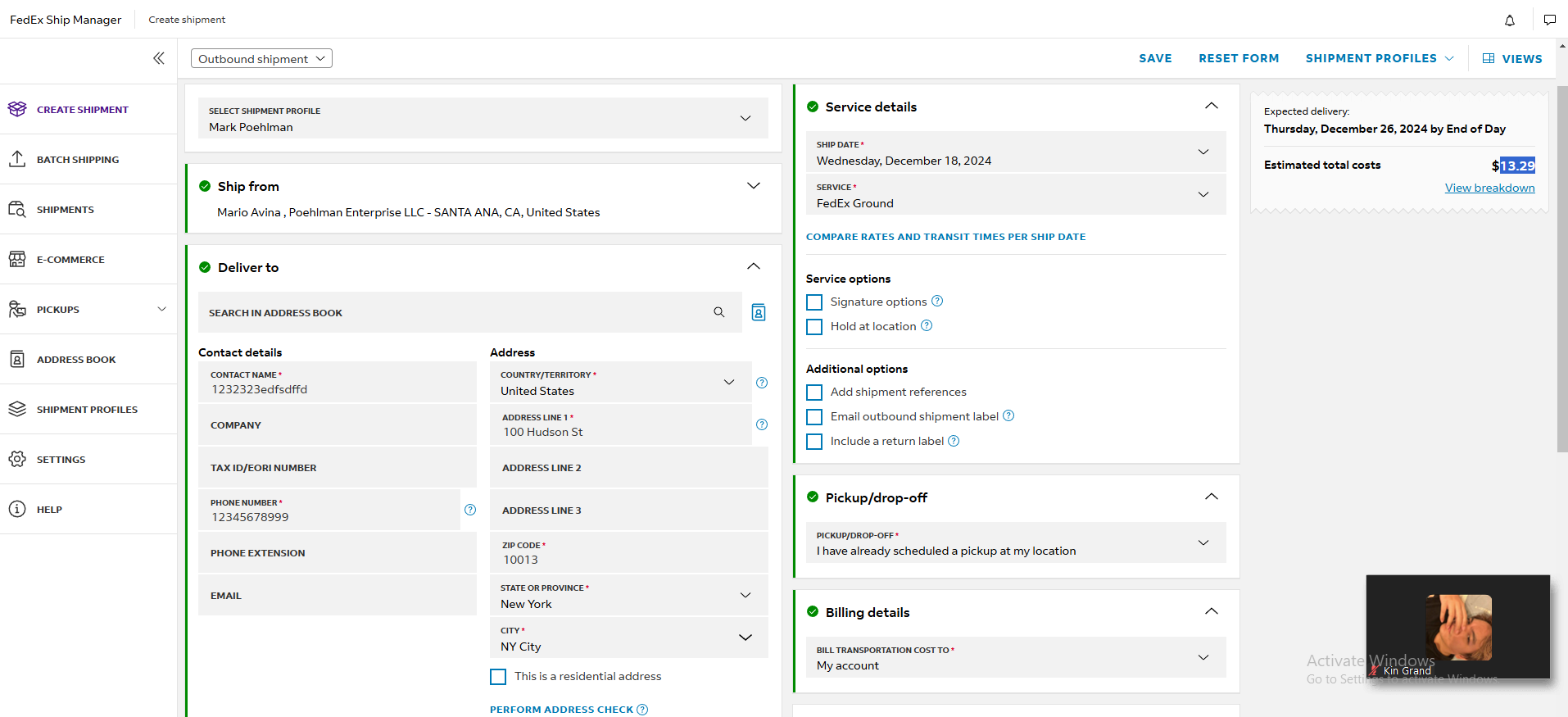This screenshot has height=717, width=1568.
Task: Click the Settings gear icon
Action: coord(17,459)
